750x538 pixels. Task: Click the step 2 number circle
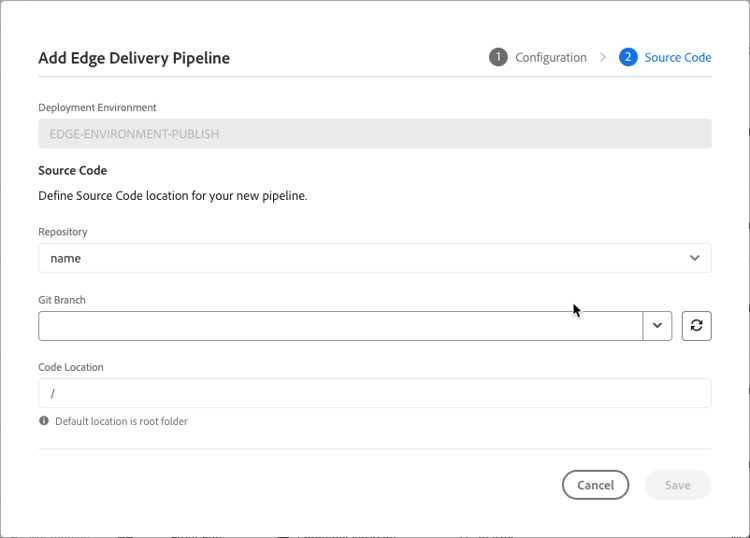[x=628, y=57]
